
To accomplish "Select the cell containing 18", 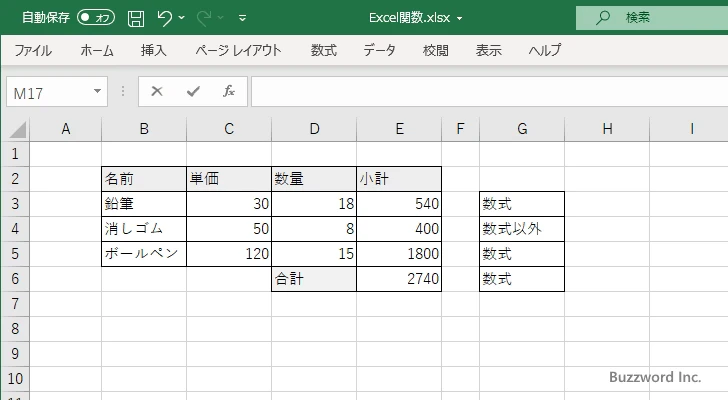I will click(x=314, y=204).
